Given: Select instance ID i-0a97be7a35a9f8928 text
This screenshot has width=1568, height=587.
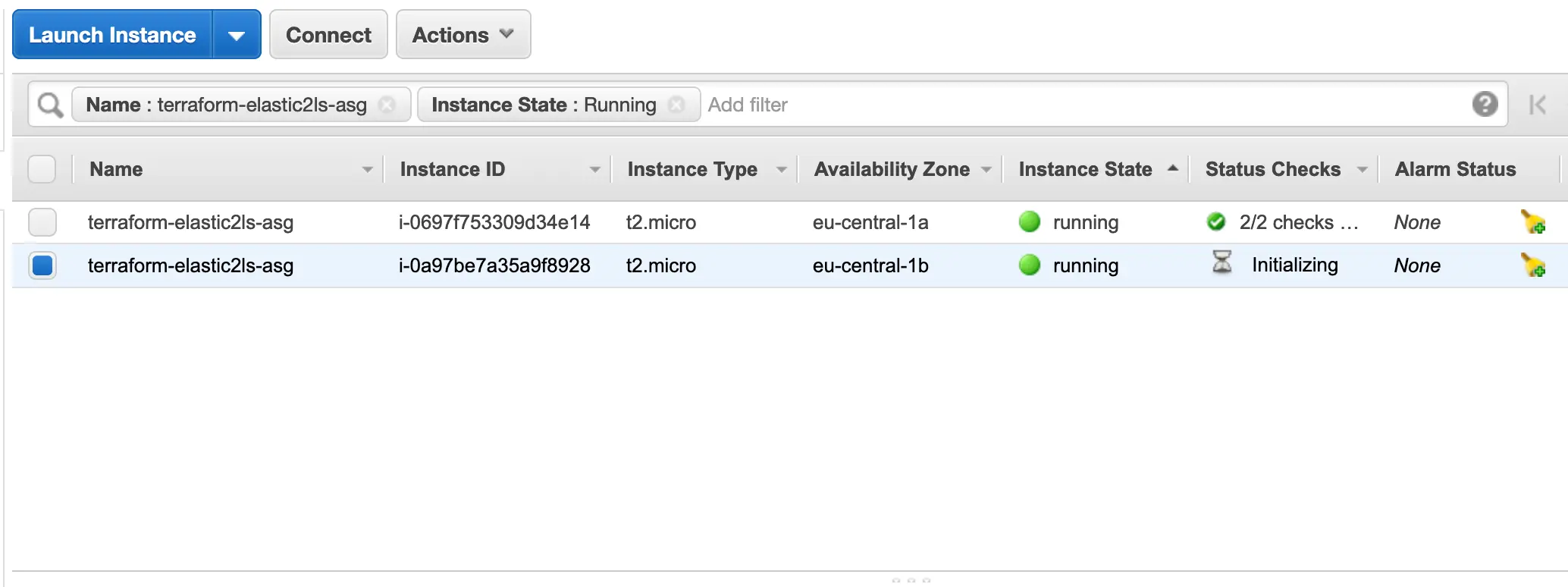Looking at the screenshot, I should pos(494,265).
